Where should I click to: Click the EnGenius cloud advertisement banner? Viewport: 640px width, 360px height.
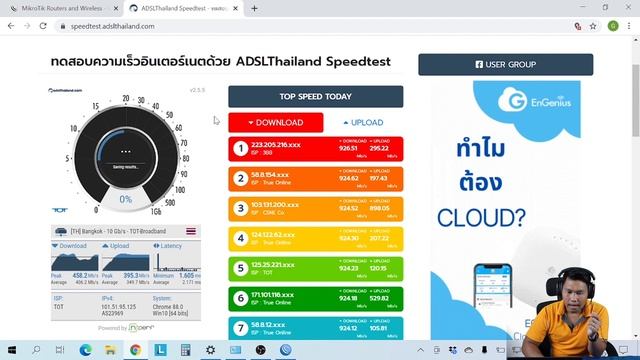coord(506,210)
